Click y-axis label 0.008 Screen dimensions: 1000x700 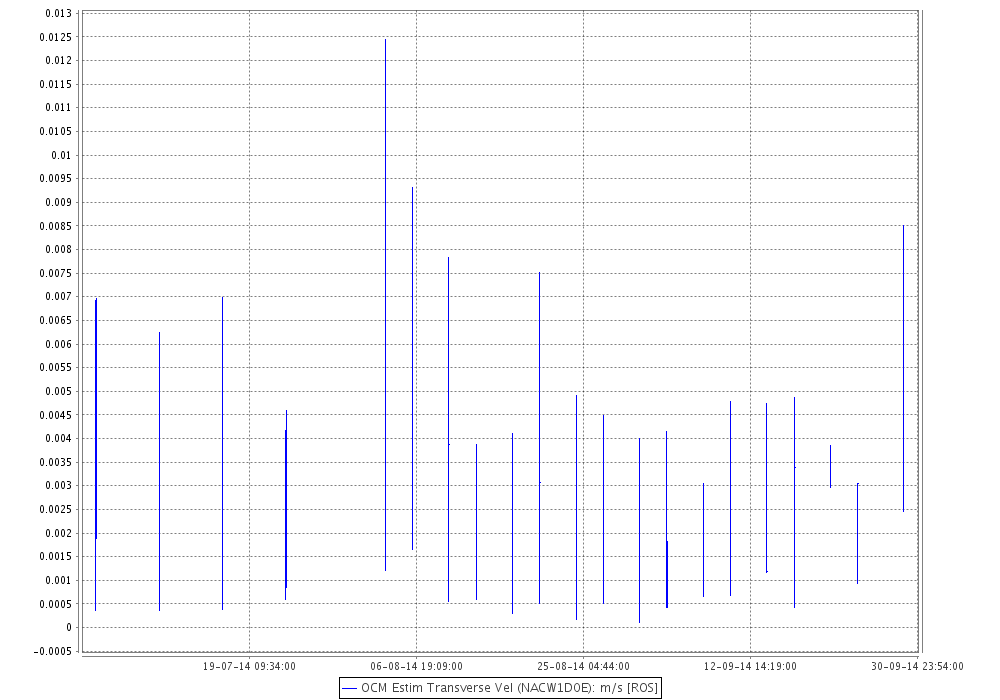pos(58,250)
